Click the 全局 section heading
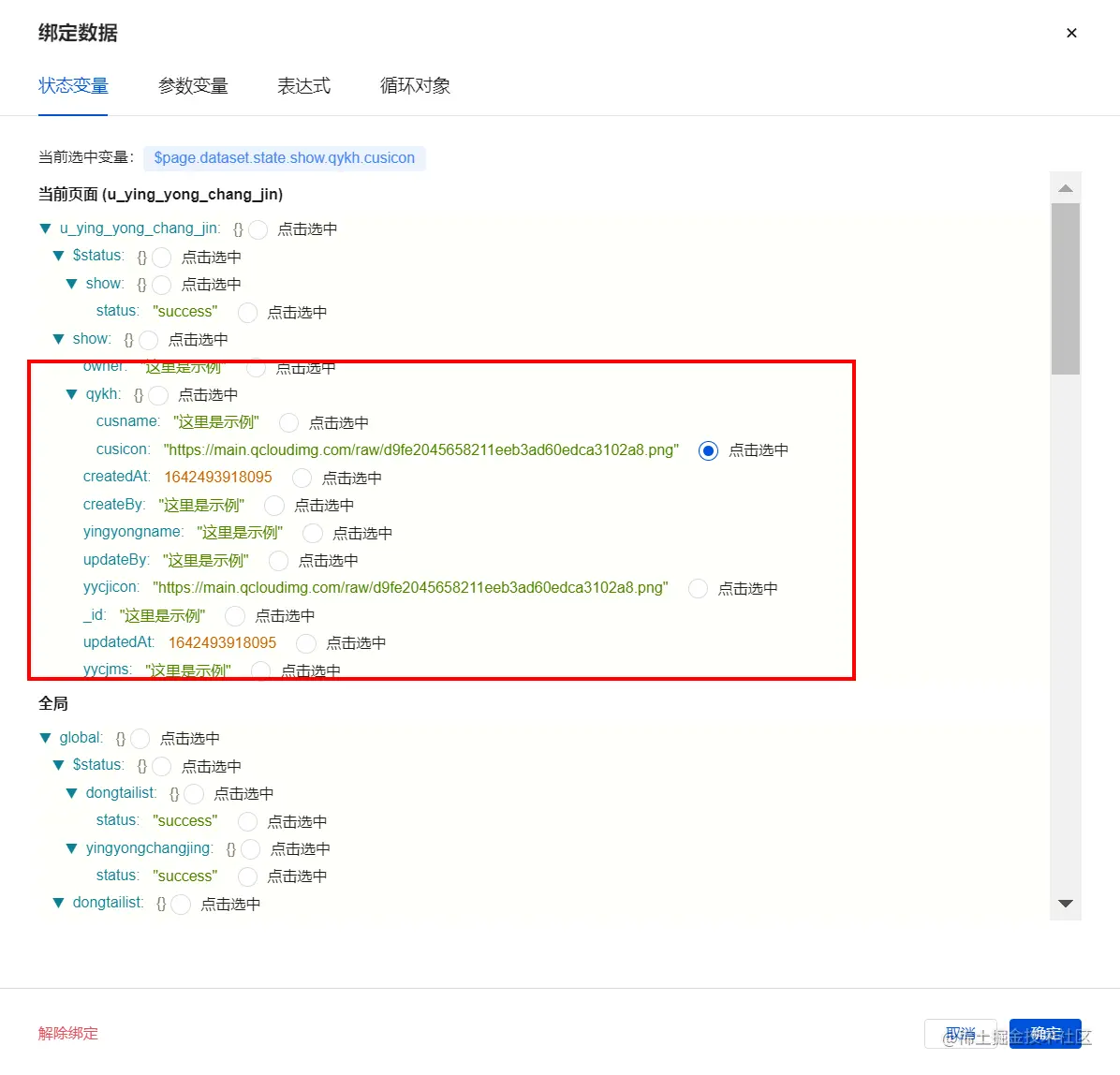This screenshot has height=1075, width=1120. (52, 703)
